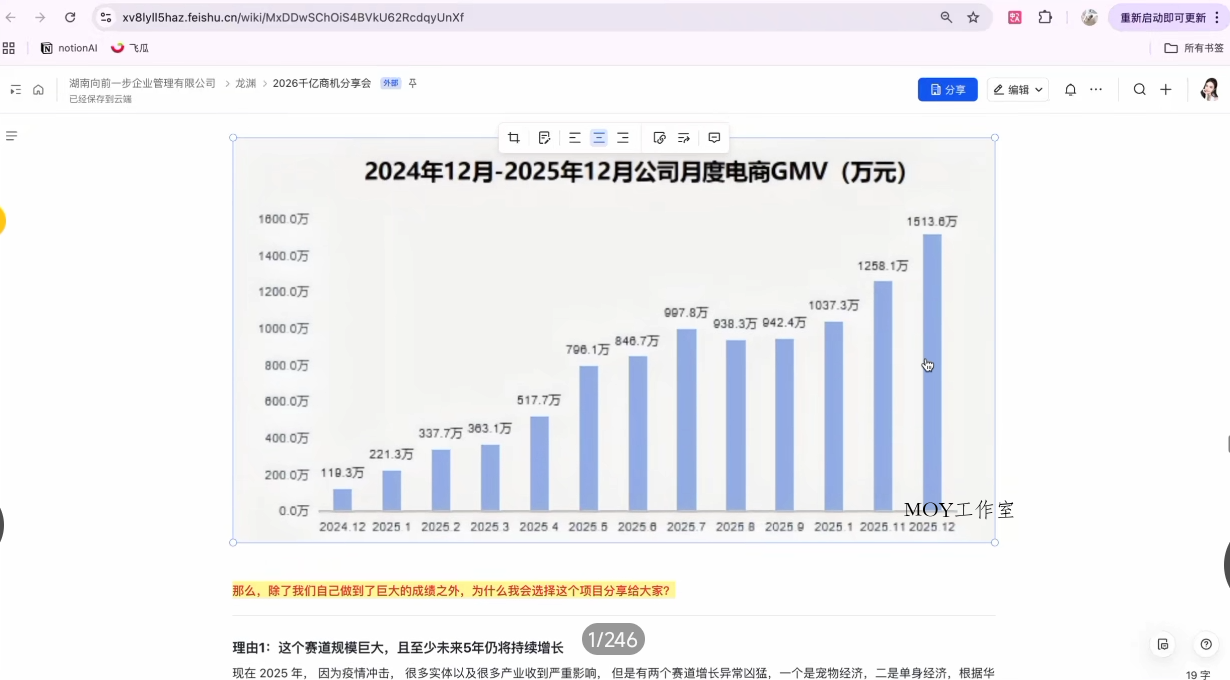
Task: Create new content with the plus icon
Action: pyautogui.click(x=1166, y=89)
